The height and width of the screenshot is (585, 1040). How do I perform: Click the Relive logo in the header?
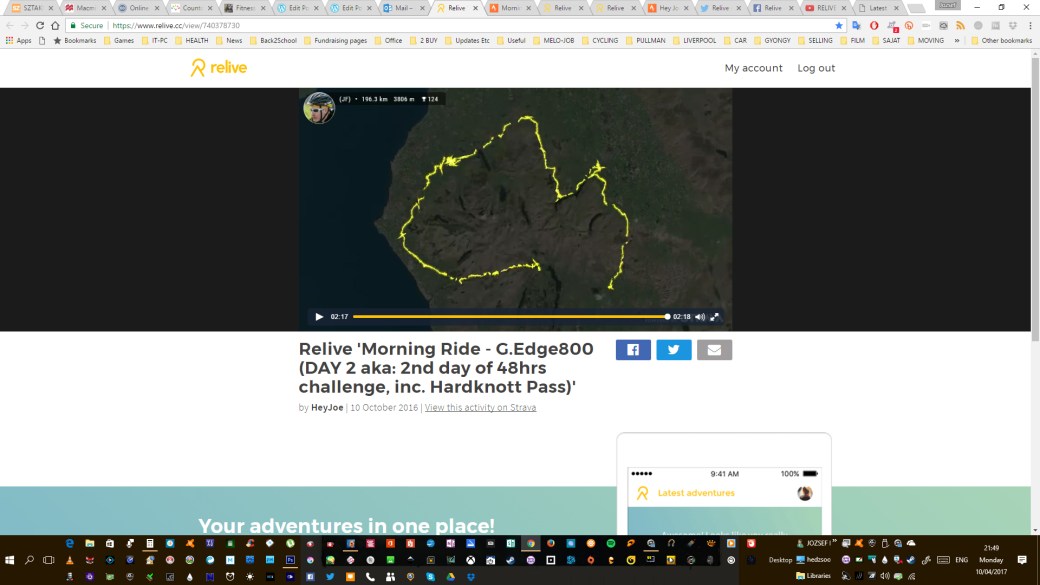point(219,68)
